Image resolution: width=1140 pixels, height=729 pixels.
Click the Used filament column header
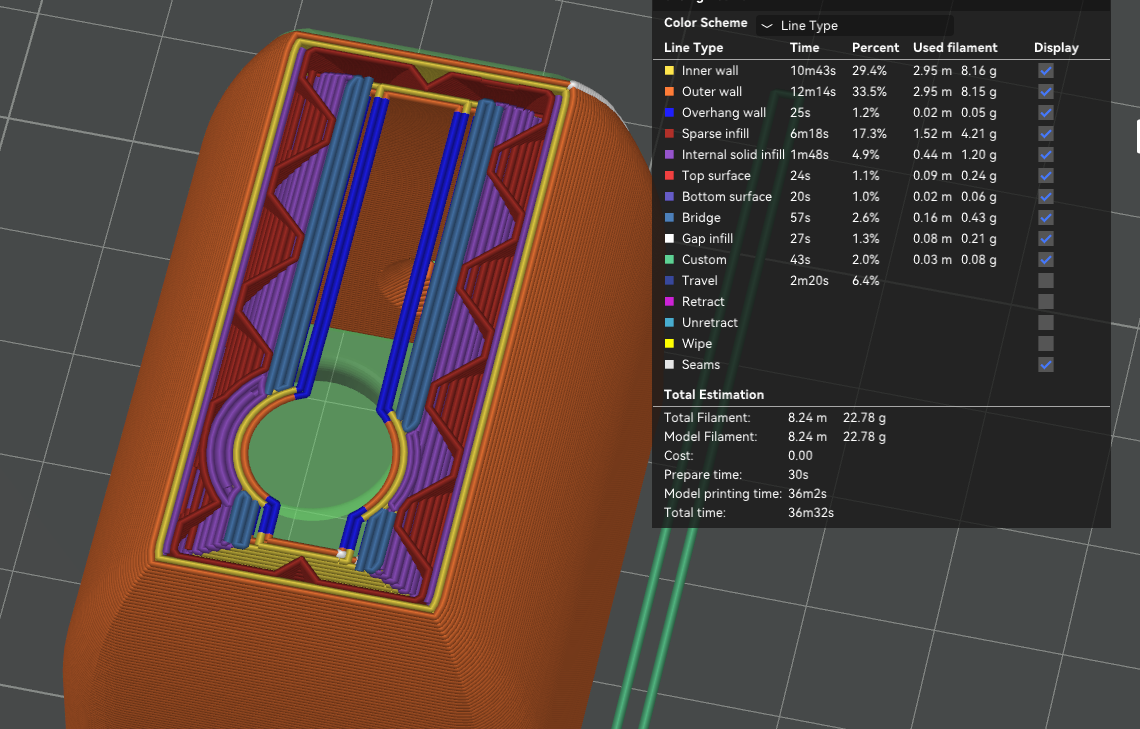tap(955, 48)
